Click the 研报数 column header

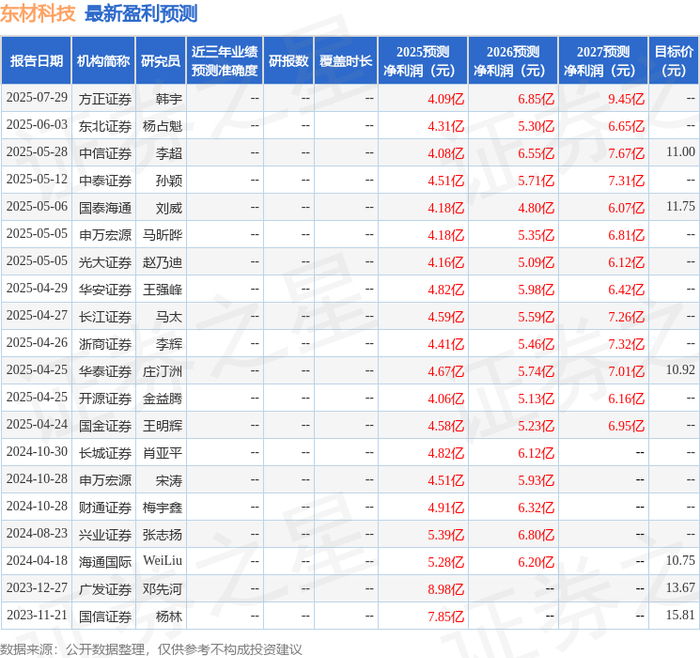pos(288,61)
